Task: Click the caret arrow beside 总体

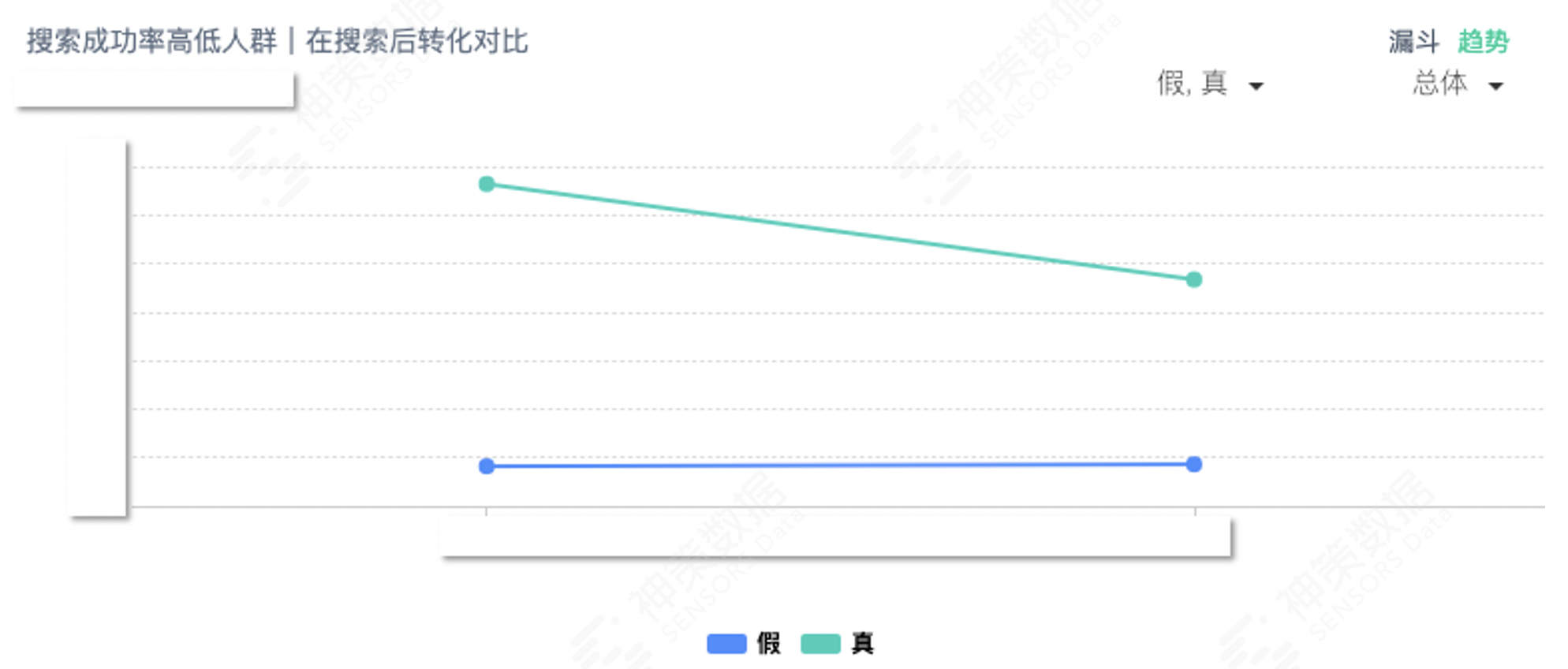Action: click(1495, 86)
